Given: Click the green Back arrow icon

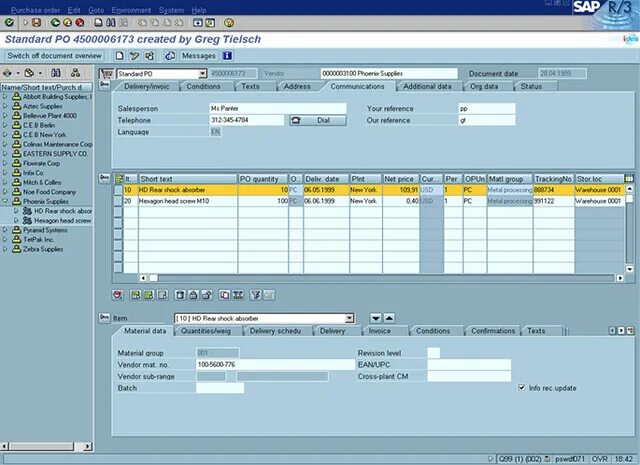Looking at the screenshot, I should [55, 22].
